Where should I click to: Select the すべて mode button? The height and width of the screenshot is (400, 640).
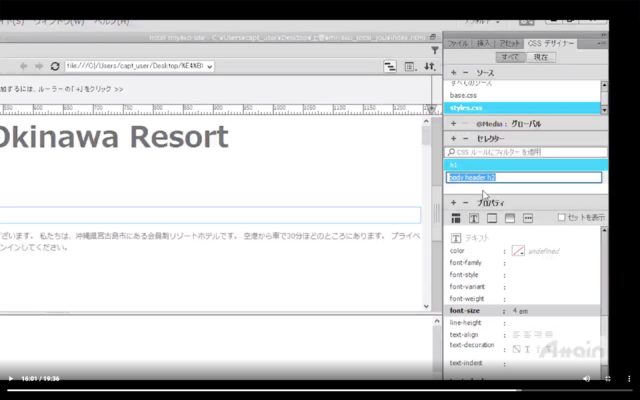click(510, 57)
